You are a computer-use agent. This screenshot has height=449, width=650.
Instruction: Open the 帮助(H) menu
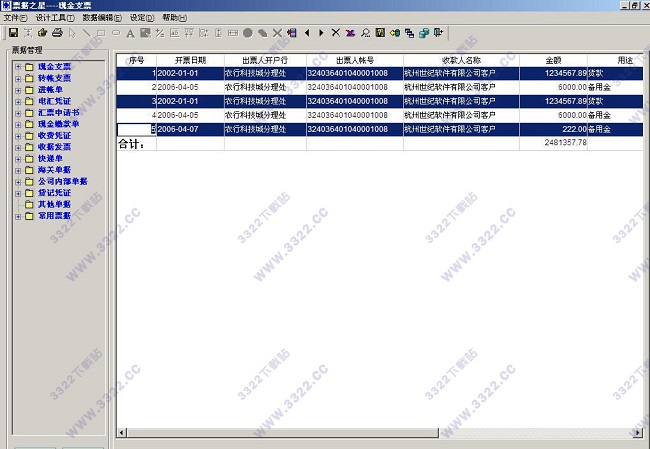tap(175, 18)
